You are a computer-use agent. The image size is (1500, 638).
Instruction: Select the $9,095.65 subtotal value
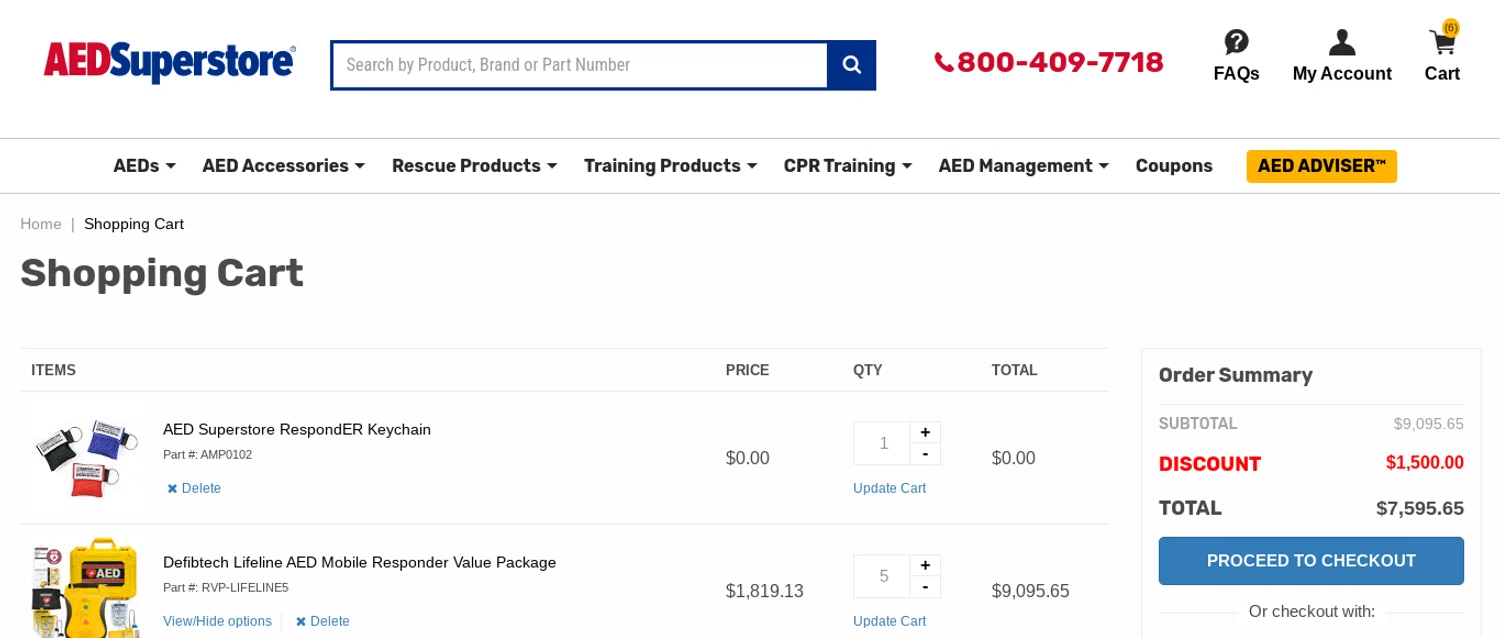[x=1429, y=424]
